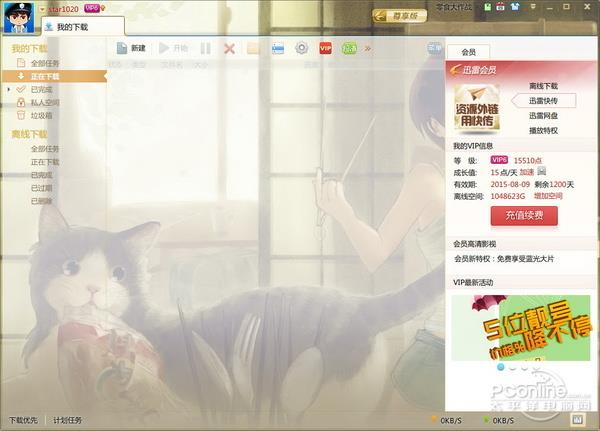The image size is (600, 431).
Task: Click the bottom-right status bar panel icon
Action: pyautogui.click(x=578, y=420)
